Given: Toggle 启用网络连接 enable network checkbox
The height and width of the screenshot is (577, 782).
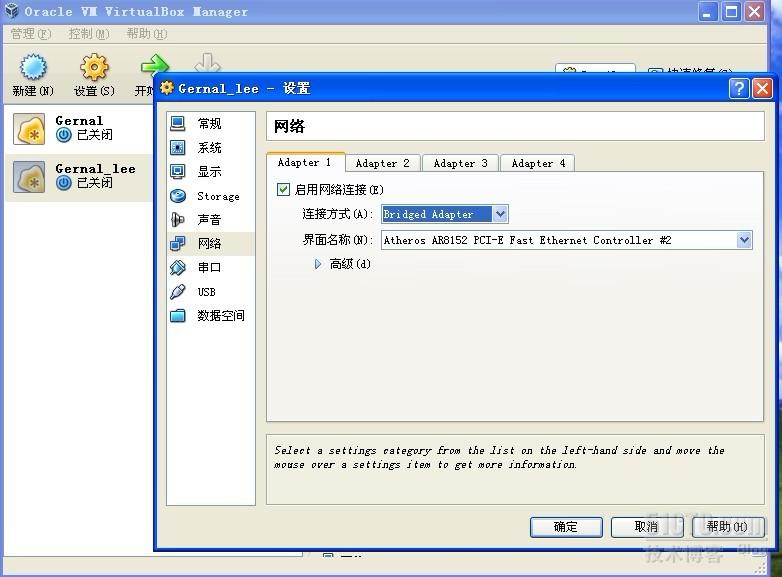Looking at the screenshot, I should (283, 190).
